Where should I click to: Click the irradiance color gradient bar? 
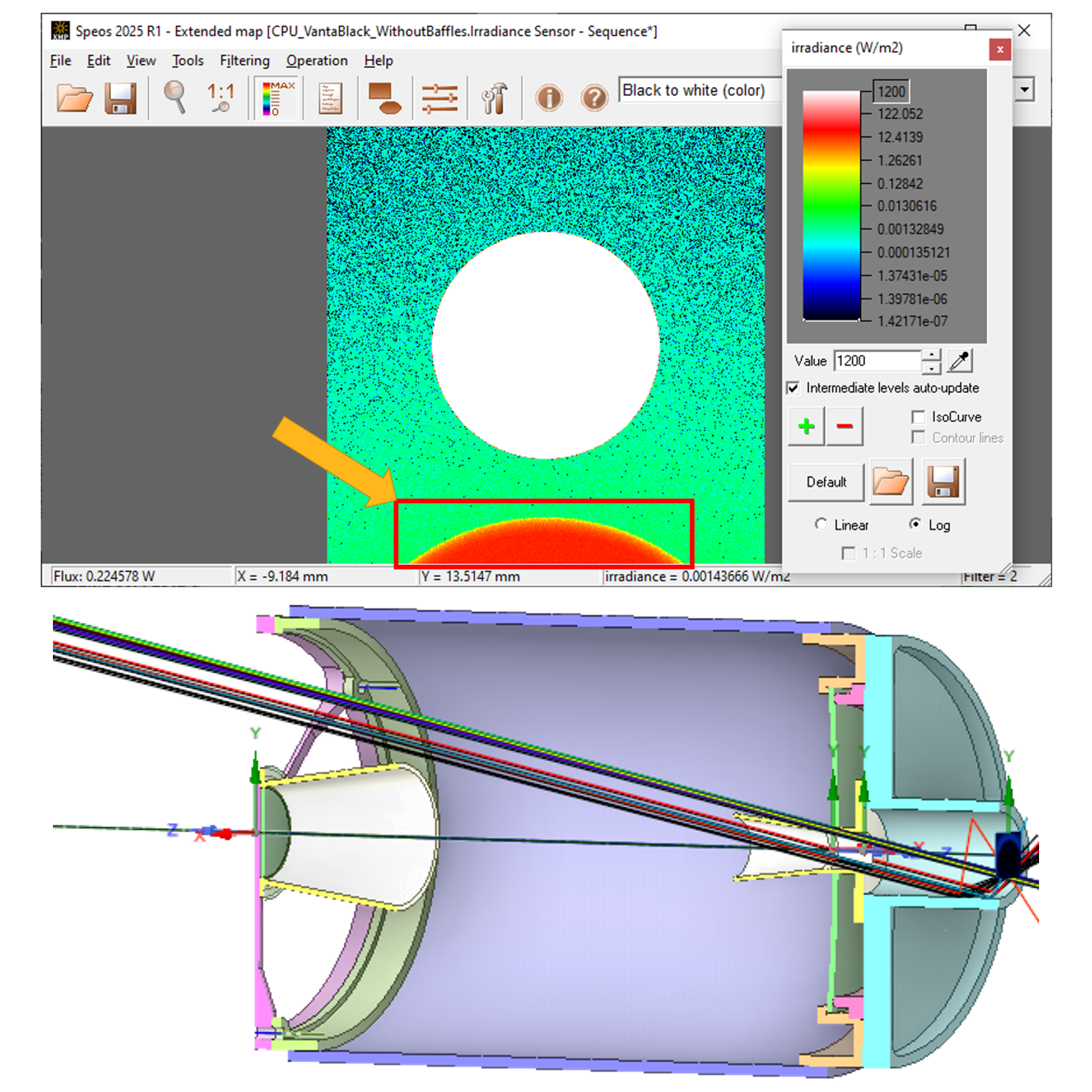pyautogui.click(x=831, y=206)
